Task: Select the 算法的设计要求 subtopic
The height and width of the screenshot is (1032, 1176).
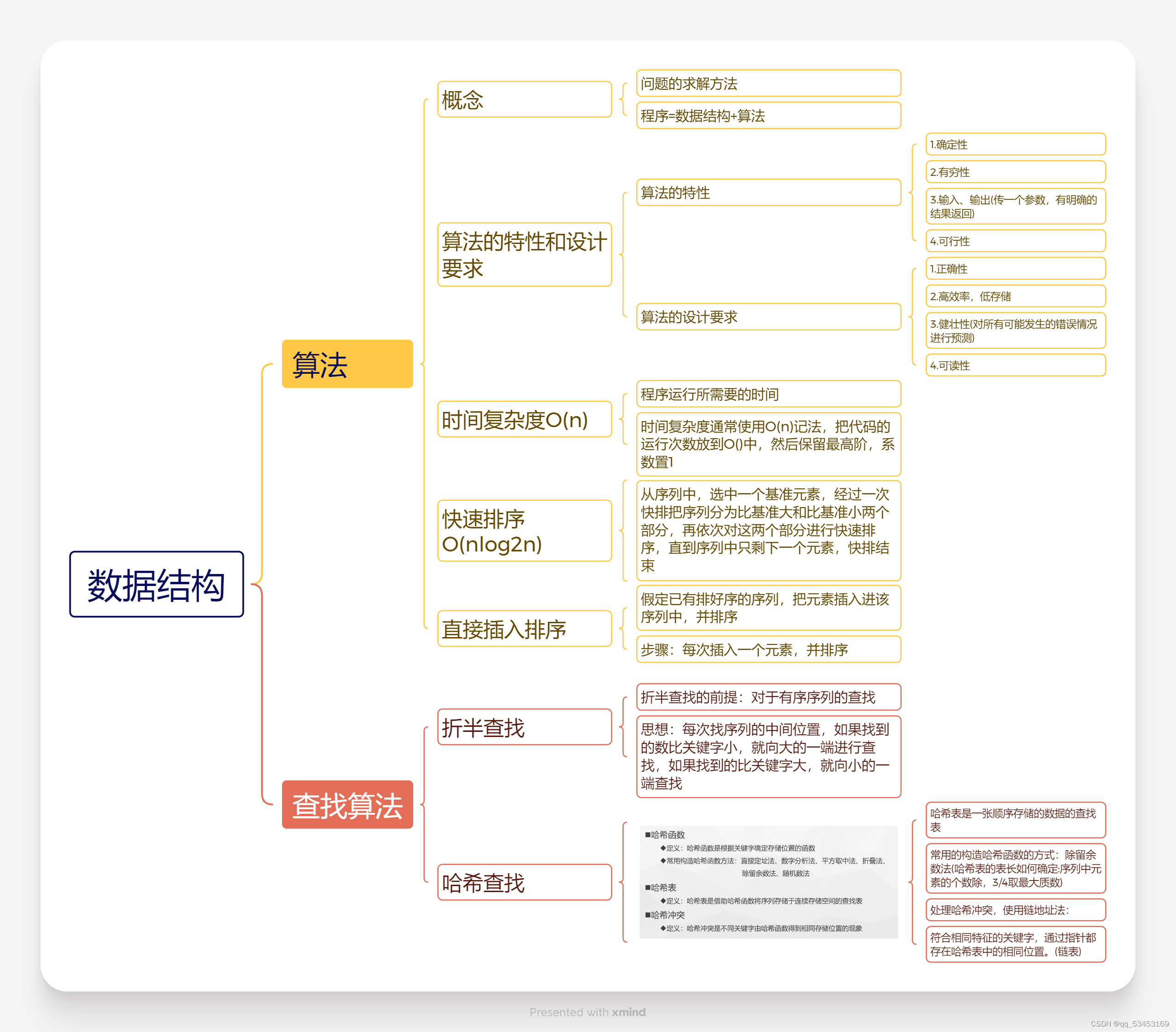Action: coord(768,317)
